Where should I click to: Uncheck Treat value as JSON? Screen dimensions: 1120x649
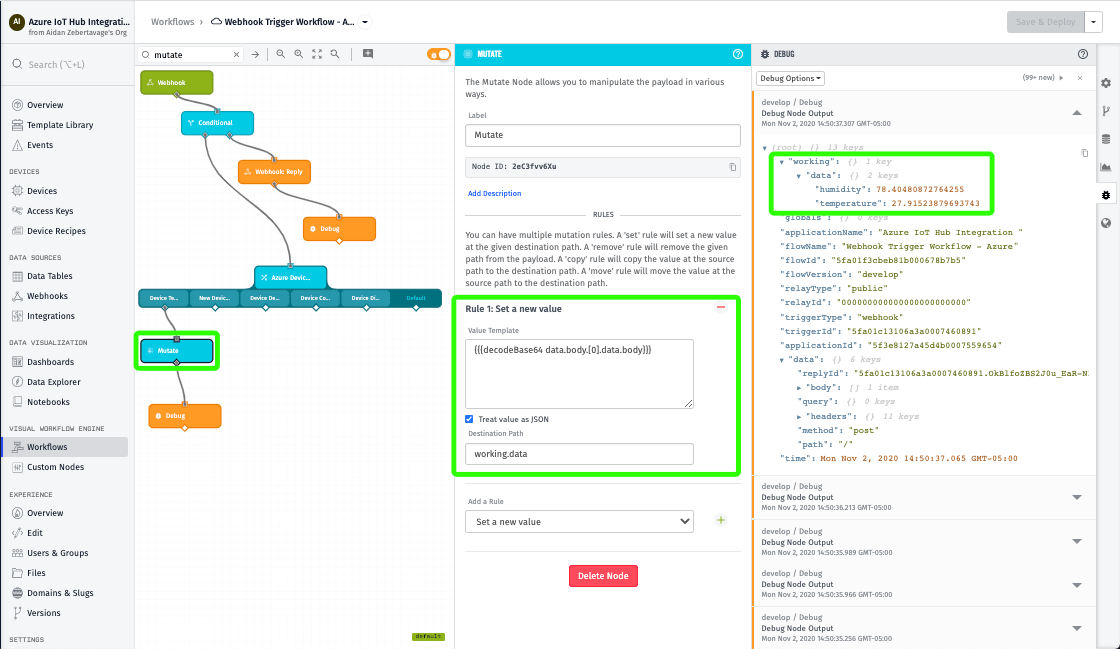coord(470,419)
